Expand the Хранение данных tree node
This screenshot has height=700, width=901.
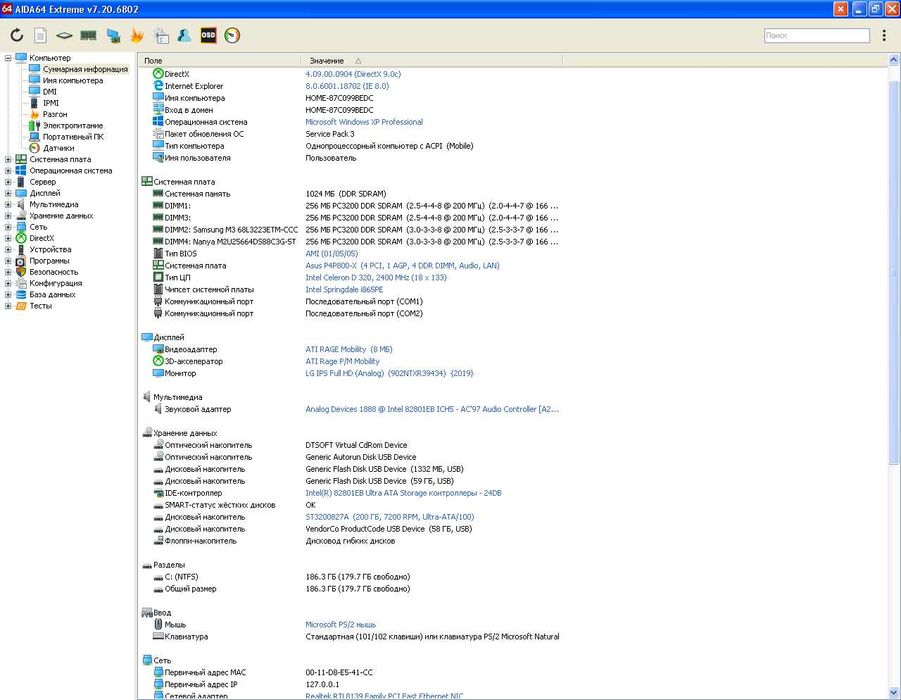[8, 216]
